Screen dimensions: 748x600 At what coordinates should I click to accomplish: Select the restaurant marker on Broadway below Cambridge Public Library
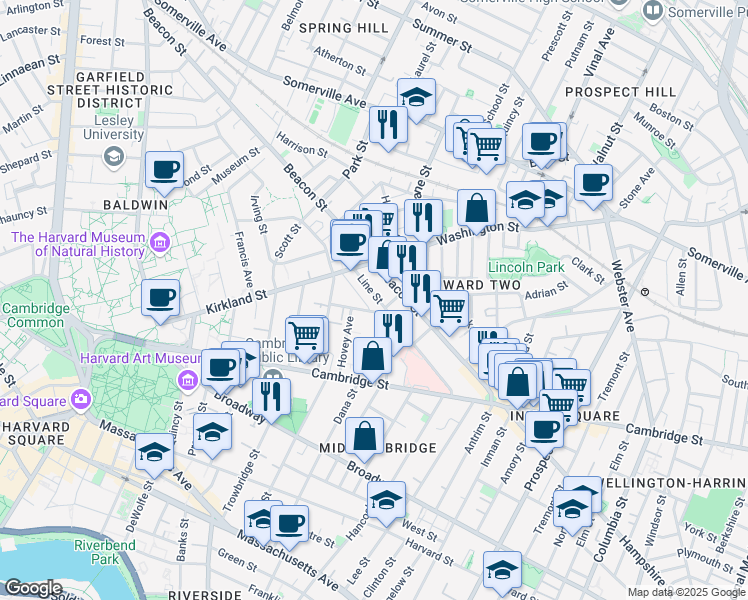[271, 400]
